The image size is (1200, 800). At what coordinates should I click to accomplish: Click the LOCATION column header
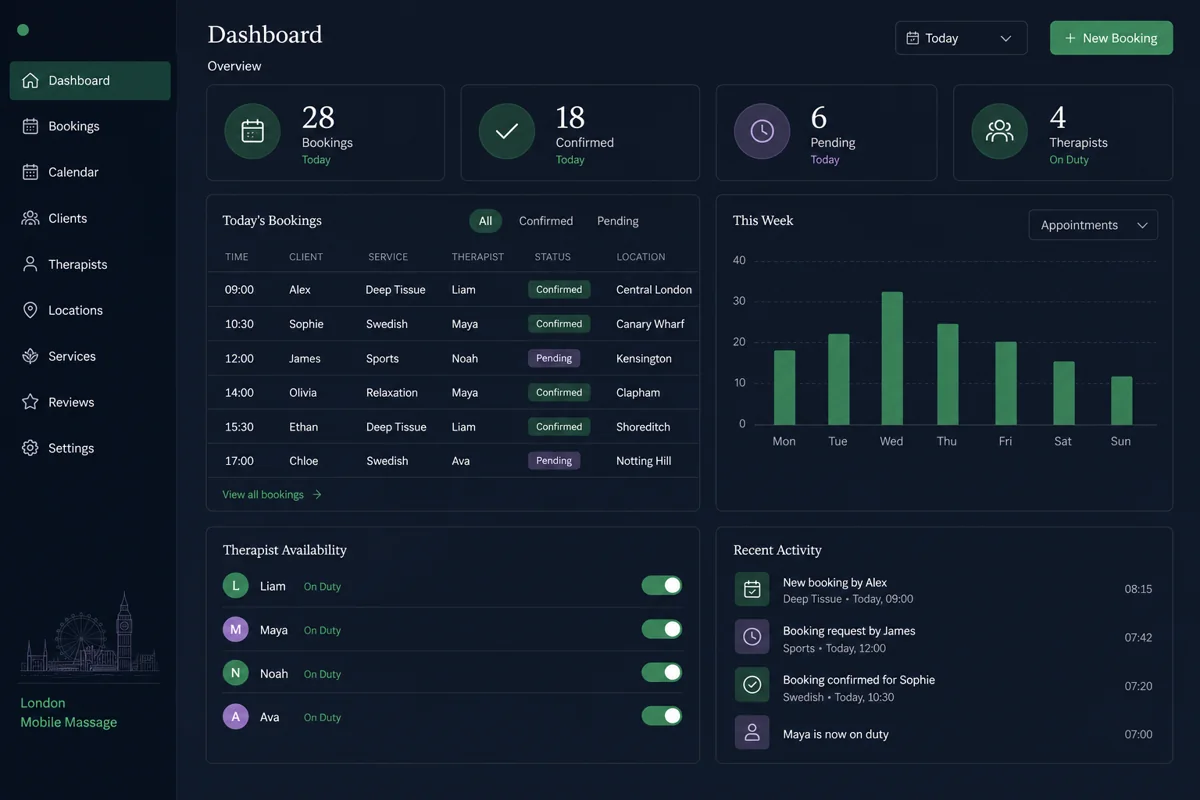coord(641,257)
